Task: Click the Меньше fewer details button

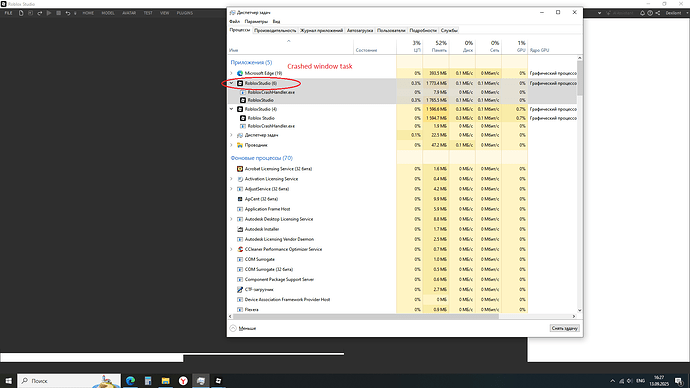Action: coord(242,328)
